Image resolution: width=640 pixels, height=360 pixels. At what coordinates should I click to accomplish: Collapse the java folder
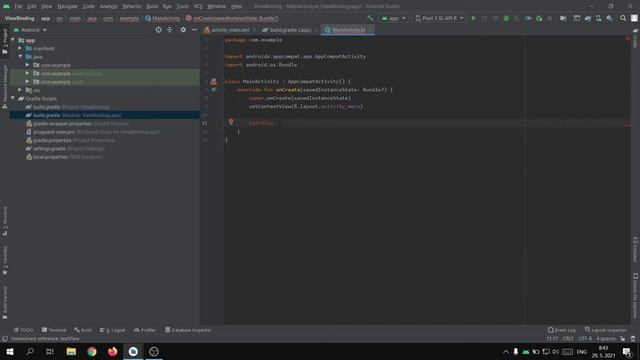point(20,57)
